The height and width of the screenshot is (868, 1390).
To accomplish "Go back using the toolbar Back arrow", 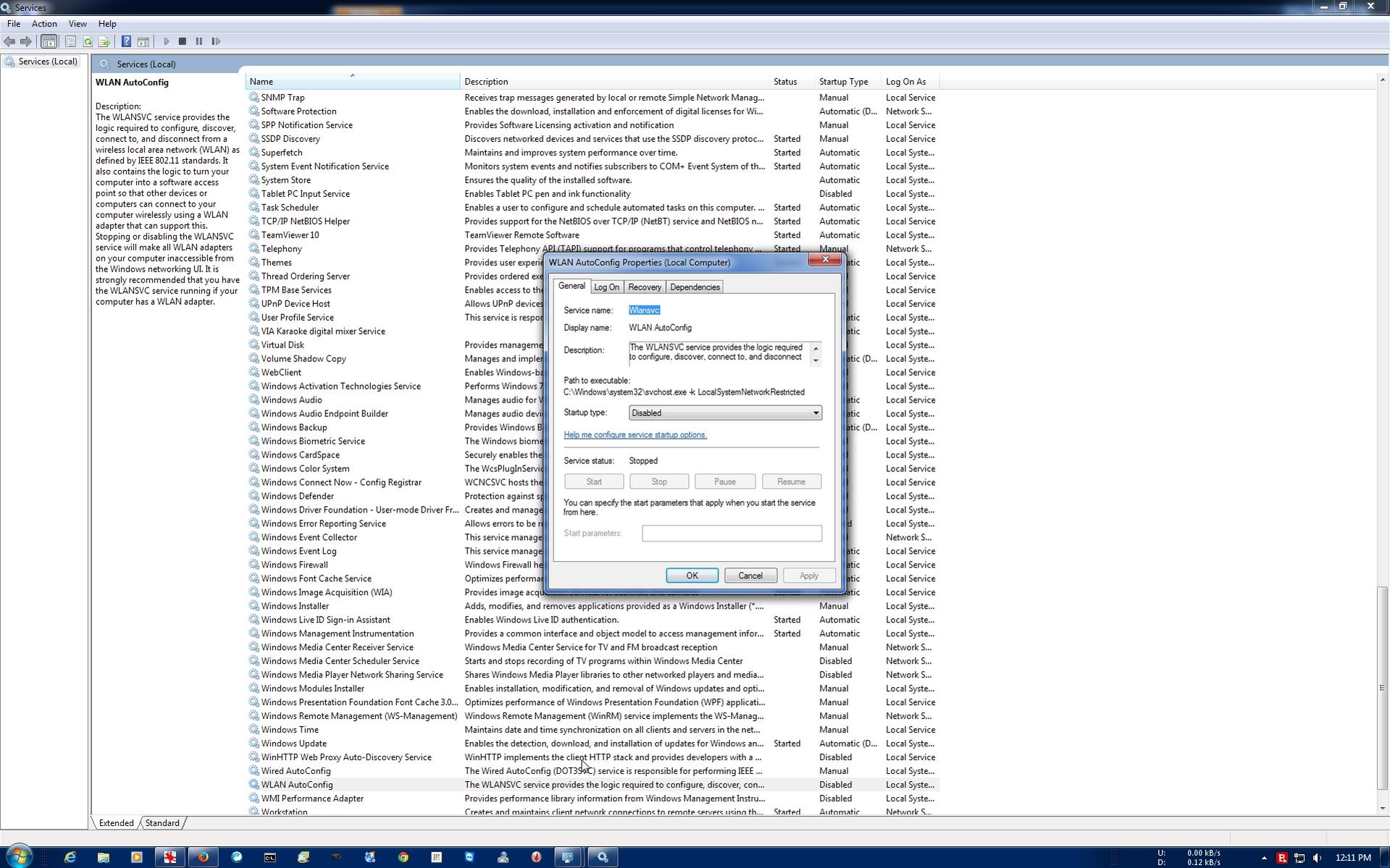I will pos(9,41).
